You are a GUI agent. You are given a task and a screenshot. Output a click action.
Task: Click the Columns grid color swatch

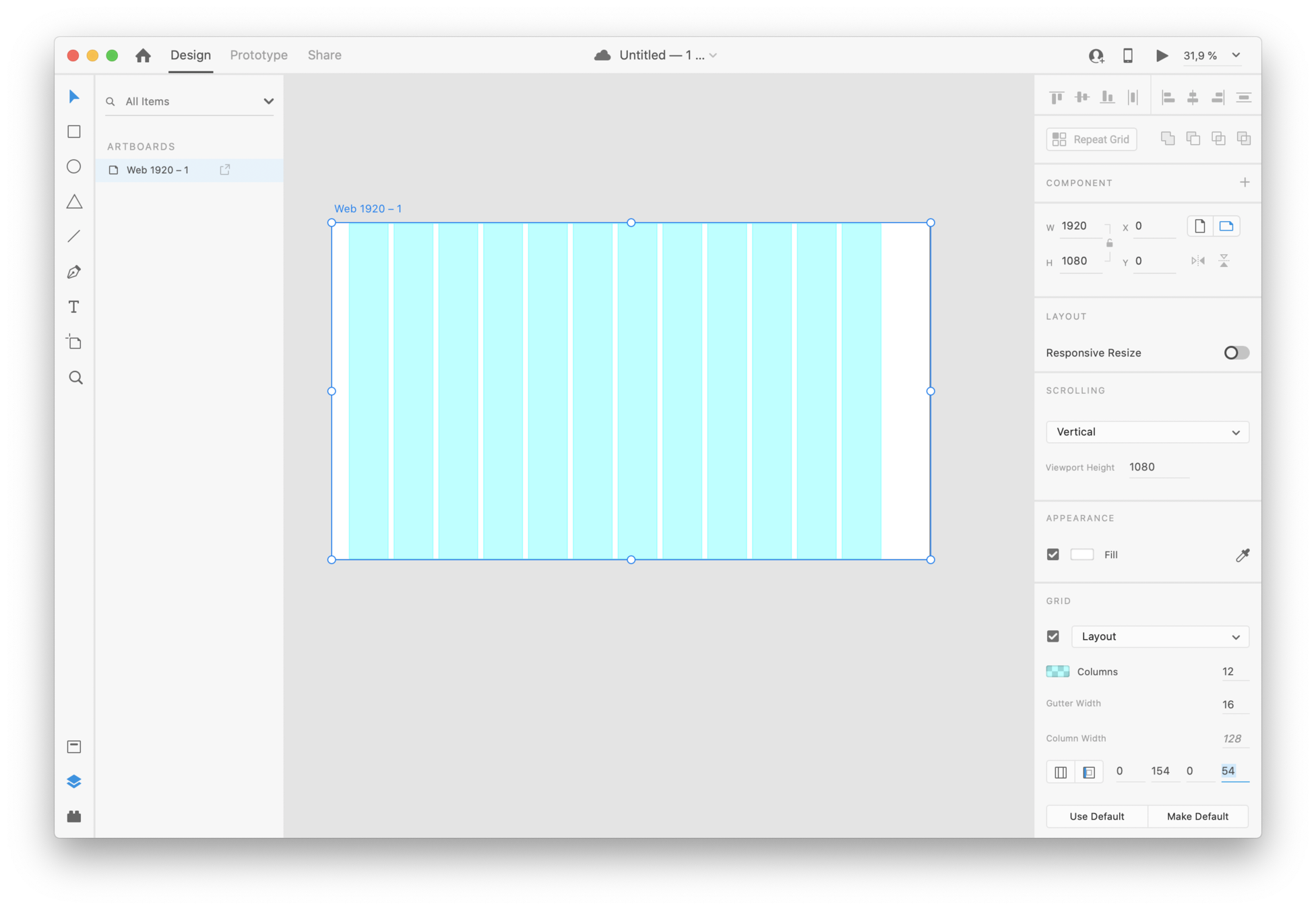[1057, 671]
